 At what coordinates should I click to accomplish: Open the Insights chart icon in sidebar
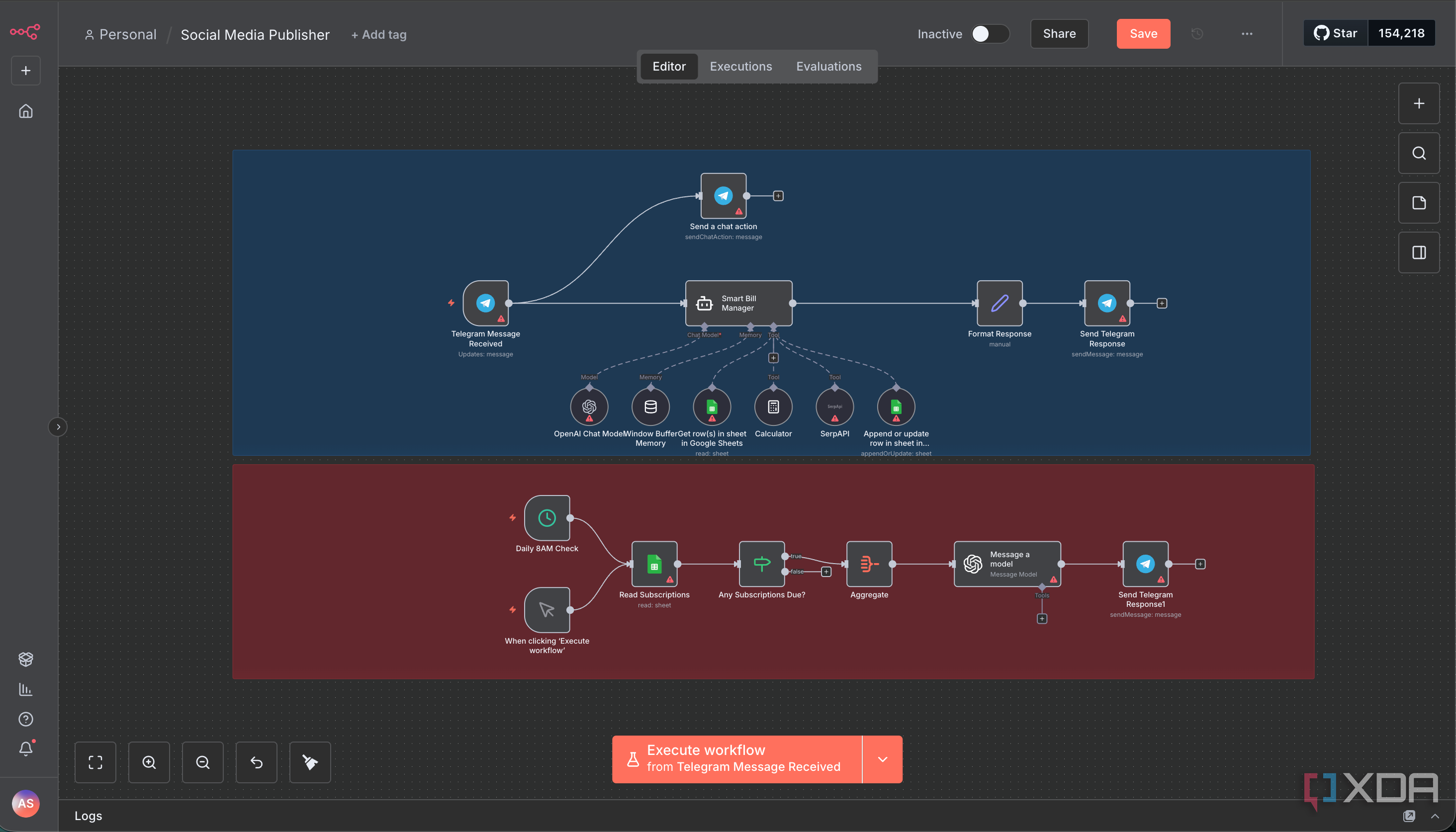26,689
